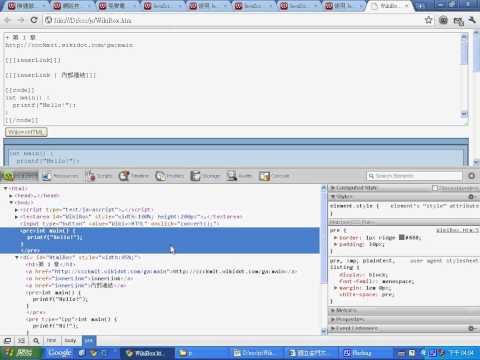480x360 pixels.
Task: Open the Resources panel in DevTools
Action: pos(60,176)
